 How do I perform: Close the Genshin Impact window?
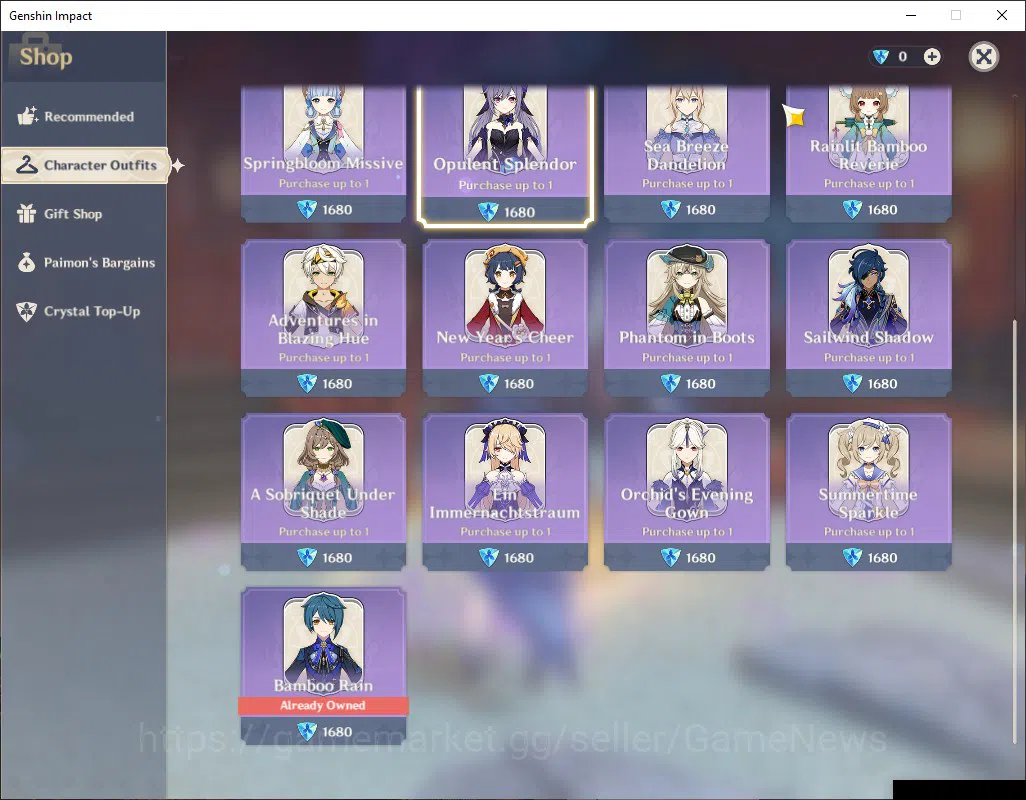(1001, 15)
